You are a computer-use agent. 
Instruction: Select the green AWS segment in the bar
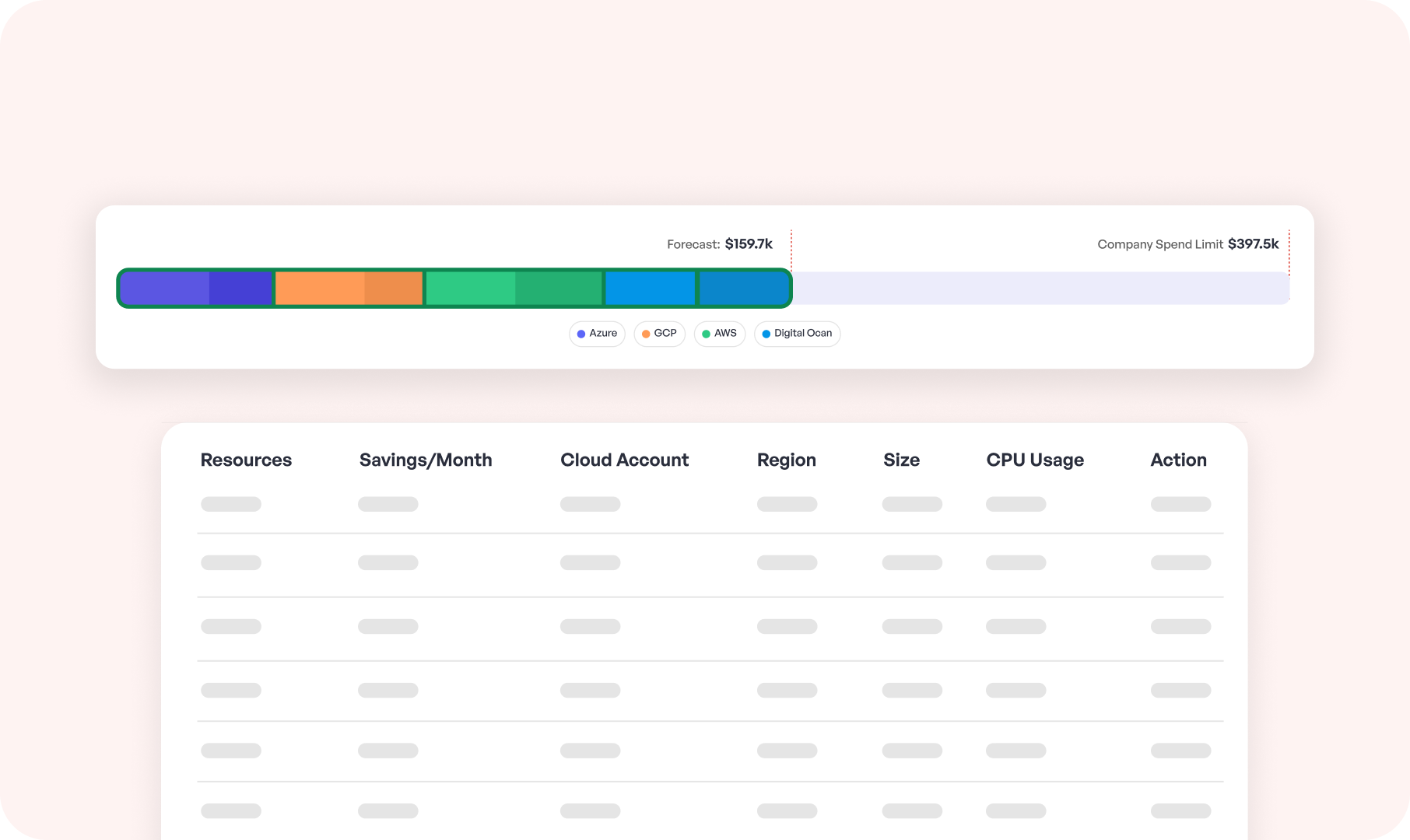514,288
